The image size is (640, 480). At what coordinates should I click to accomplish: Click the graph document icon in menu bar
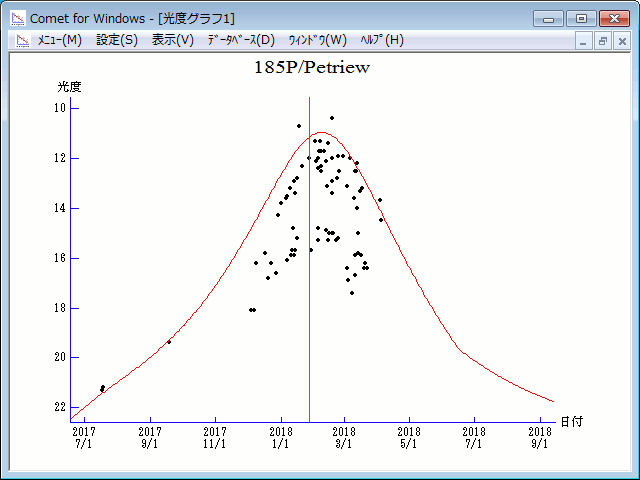[18, 41]
